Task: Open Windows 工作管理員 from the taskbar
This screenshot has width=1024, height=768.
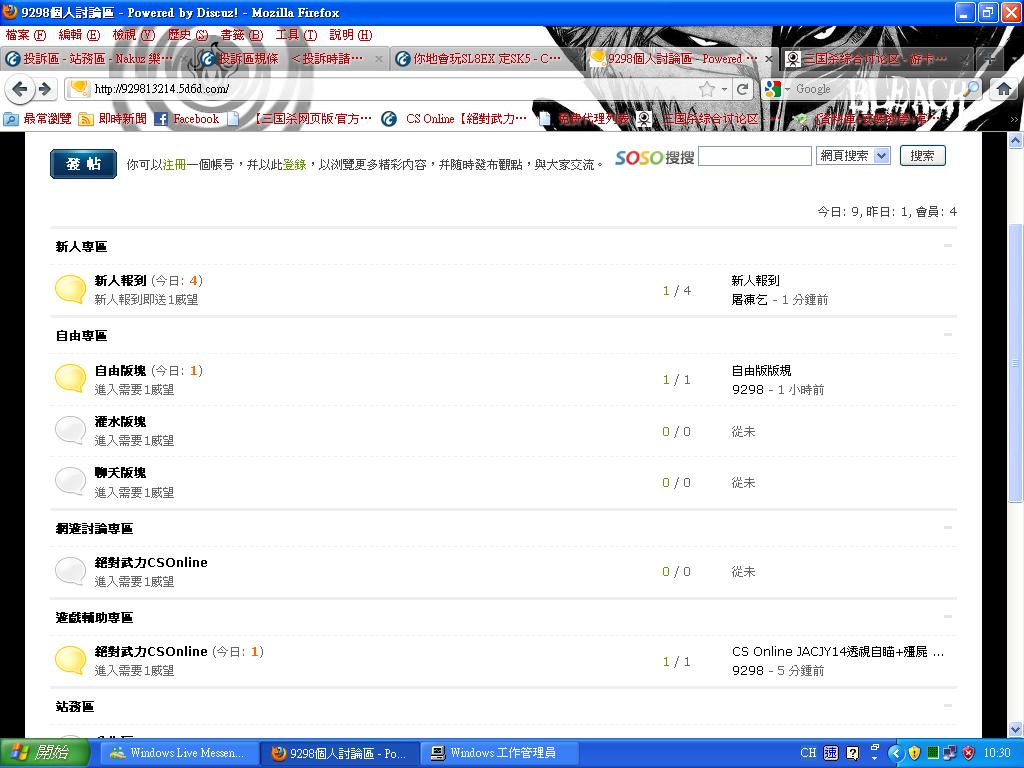Action: pos(493,753)
